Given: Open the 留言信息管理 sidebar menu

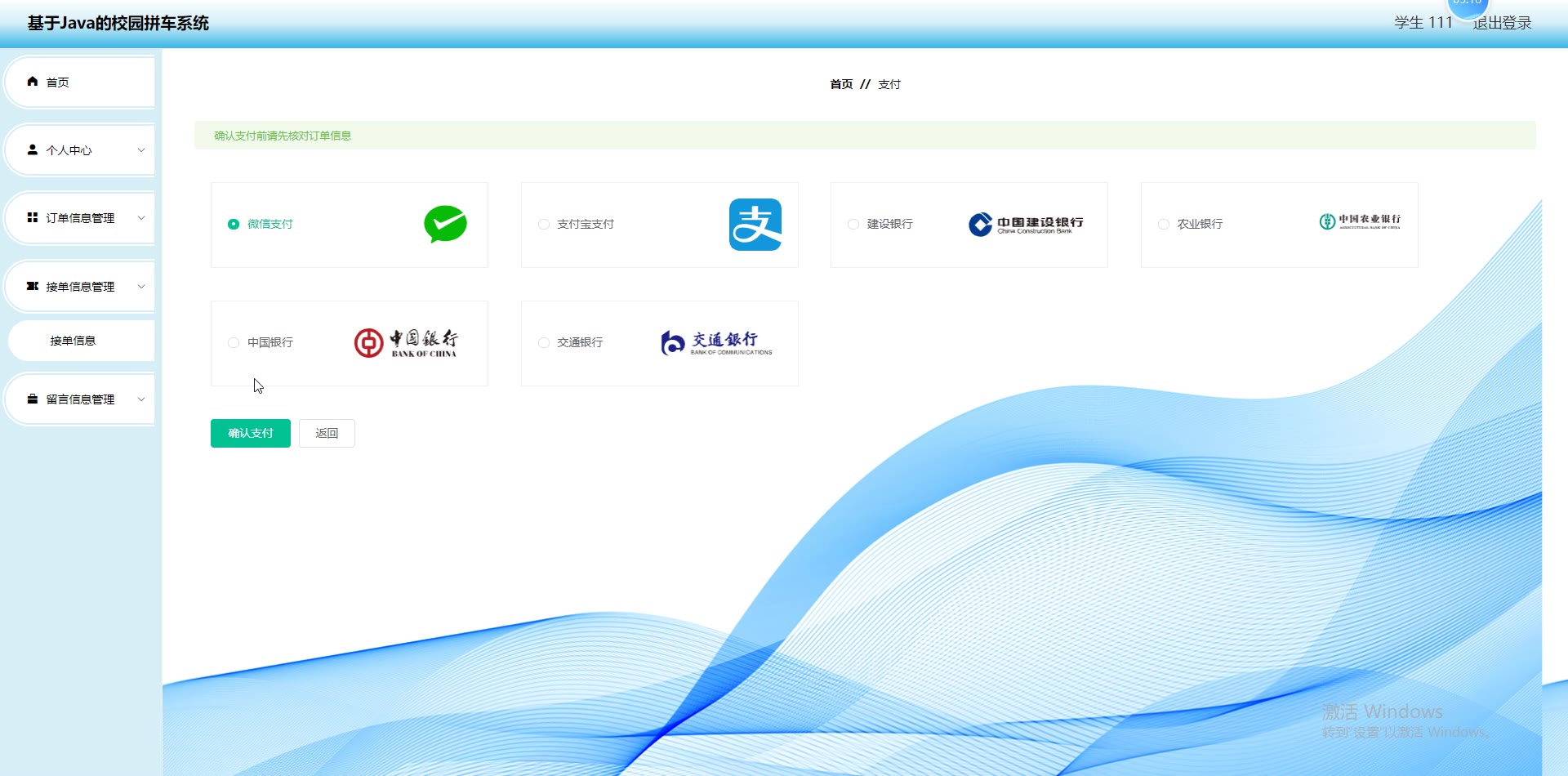Looking at the screenshot, I should tap(80, 399).
